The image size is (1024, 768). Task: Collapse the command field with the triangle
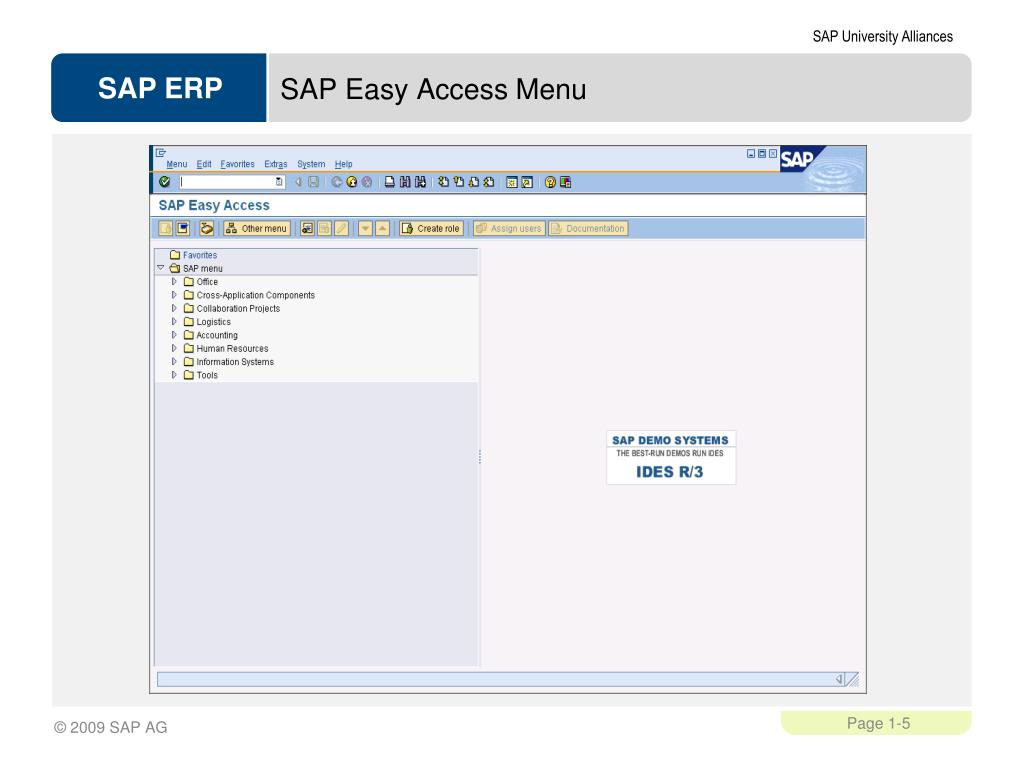point(298,182)
